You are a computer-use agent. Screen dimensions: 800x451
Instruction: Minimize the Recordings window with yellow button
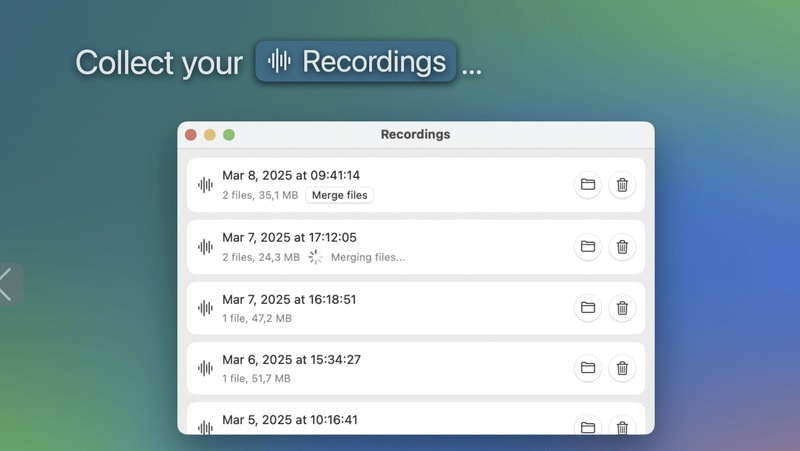[210, 134]
